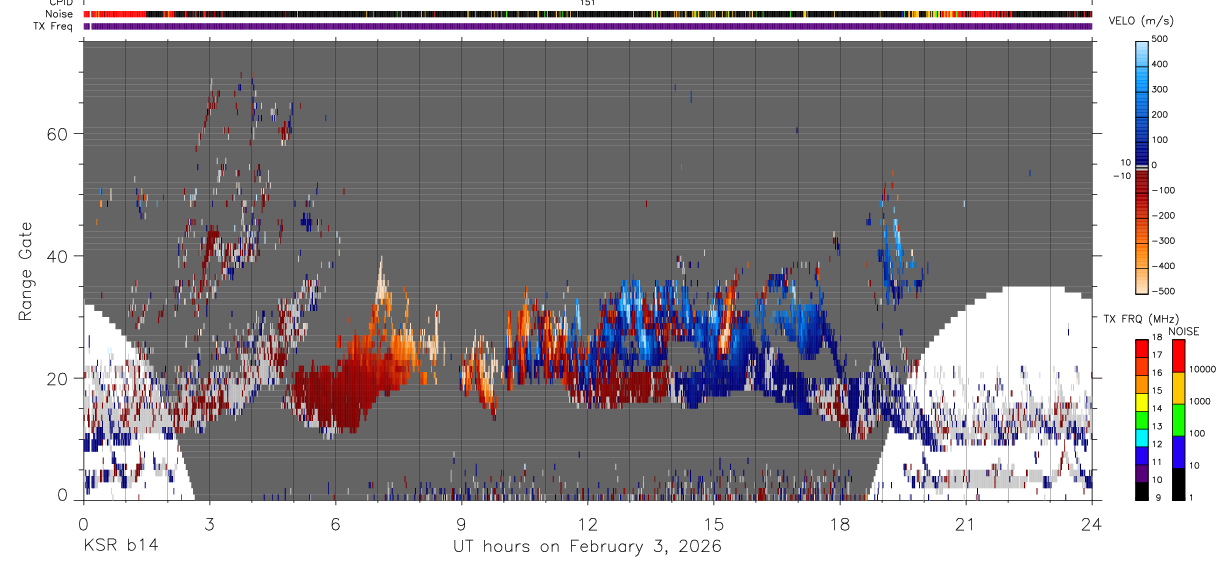
Task: Click the x-axis tick label '9'
Action: coord(462,523)
